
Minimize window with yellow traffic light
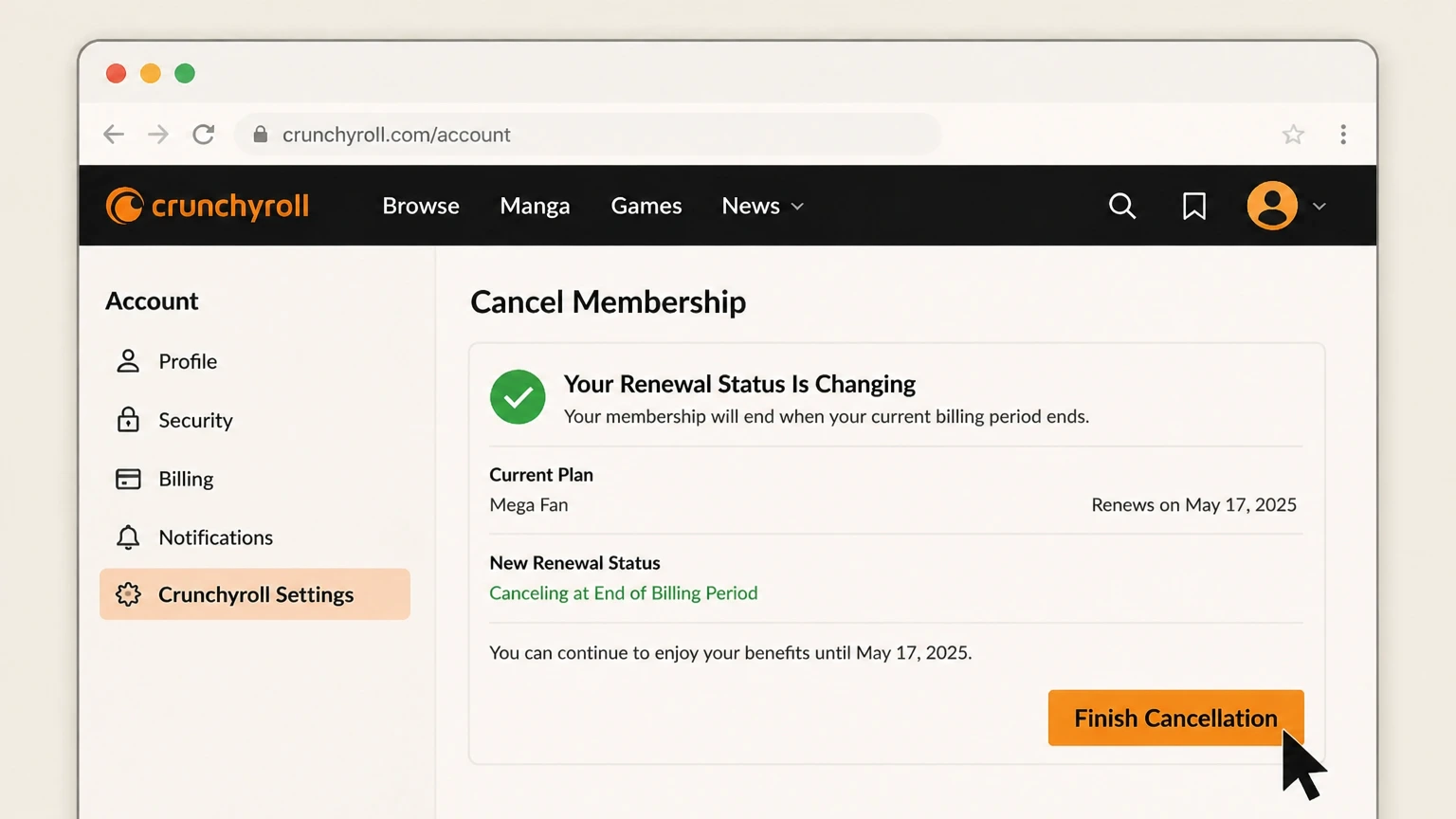click(151, 73)
